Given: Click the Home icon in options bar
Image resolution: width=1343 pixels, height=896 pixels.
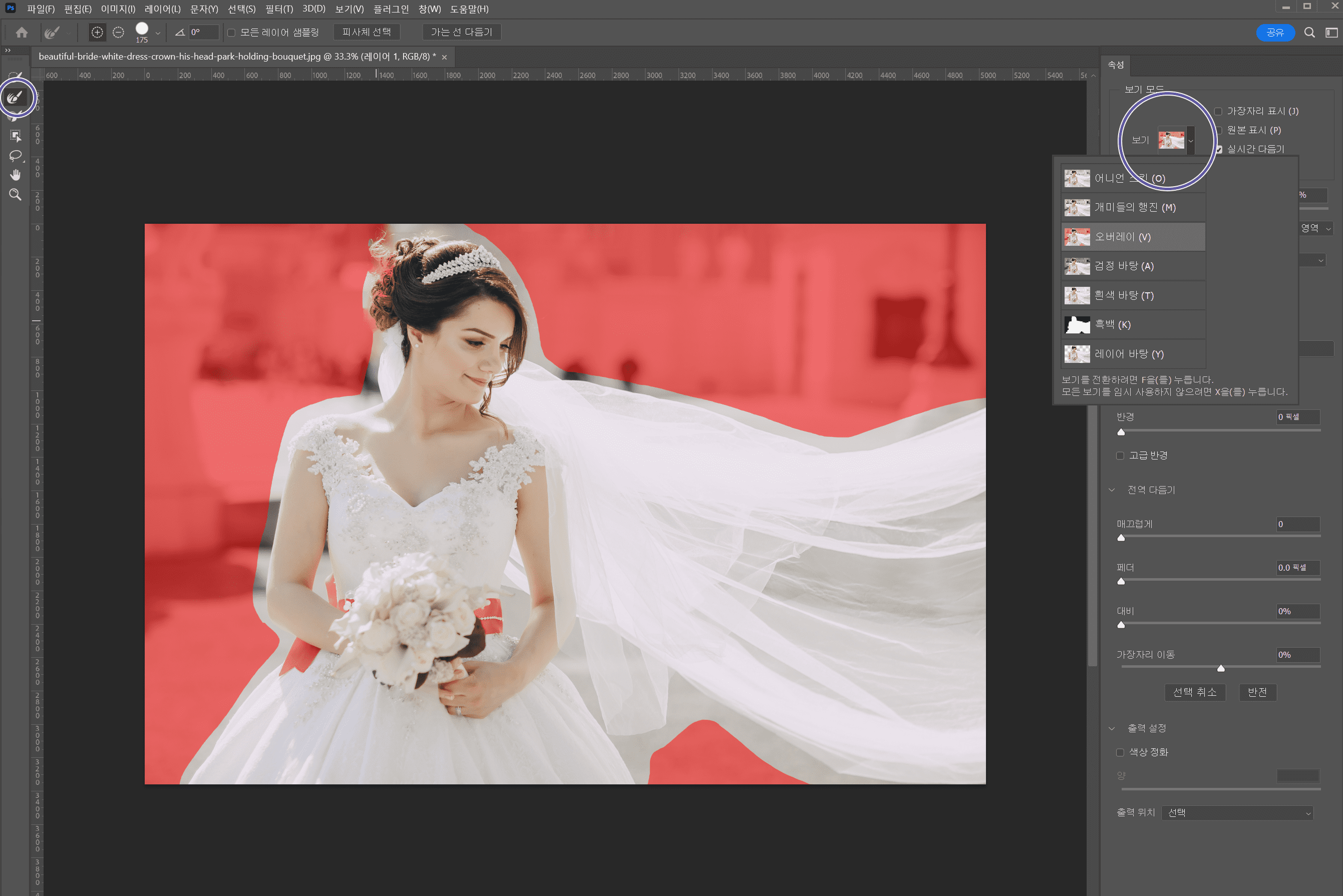Looking at the screenshot, I should [22, 33].
